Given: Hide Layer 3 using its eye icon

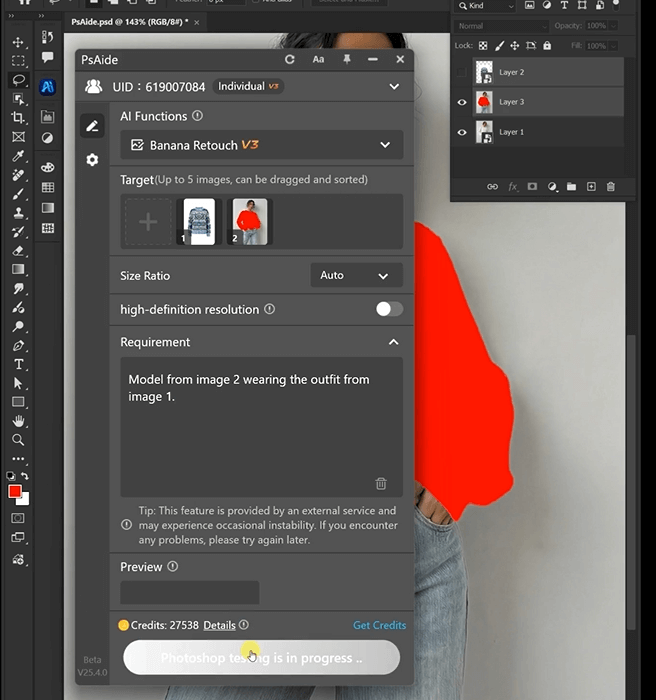Looking at the screenshot, I should (462, 102).
